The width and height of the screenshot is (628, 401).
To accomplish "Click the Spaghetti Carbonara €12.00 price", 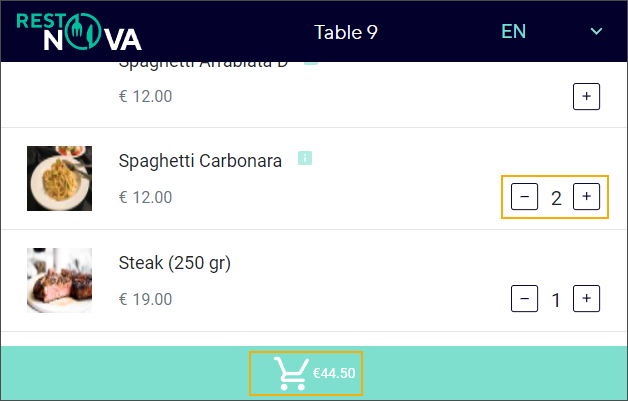I will [145, 198].
